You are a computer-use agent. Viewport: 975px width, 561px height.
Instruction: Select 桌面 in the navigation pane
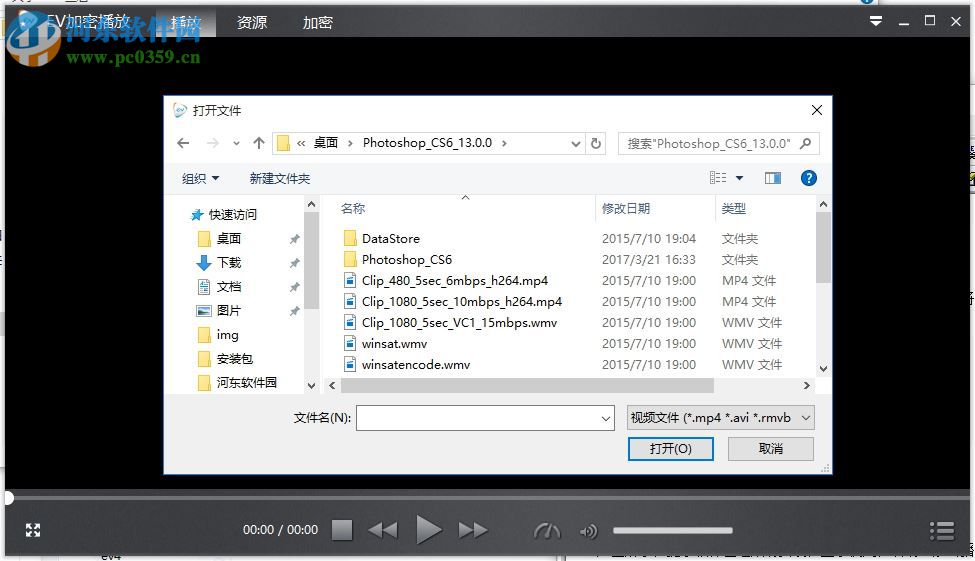point(229,238)
